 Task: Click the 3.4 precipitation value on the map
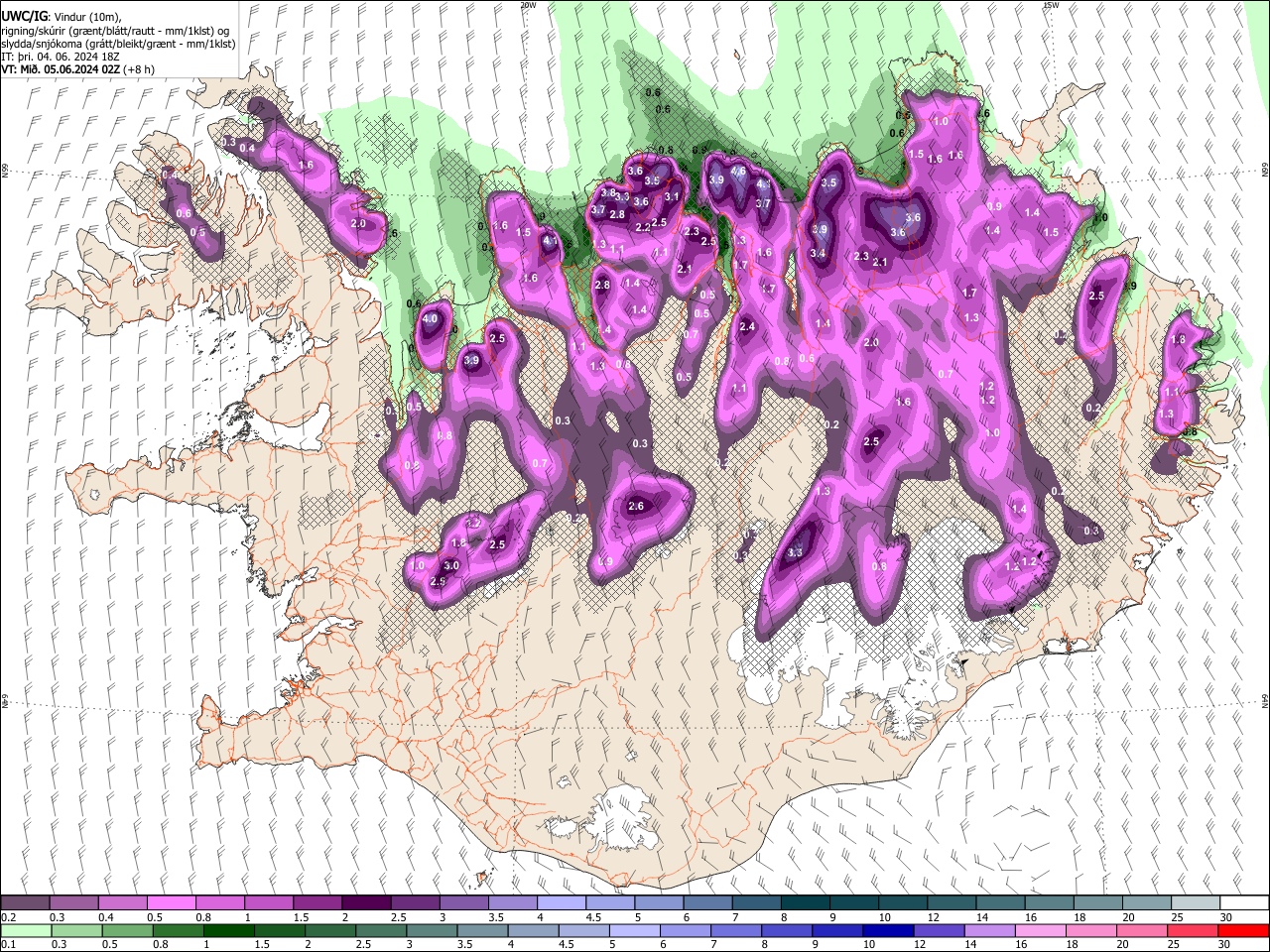(x=818, y=253)
